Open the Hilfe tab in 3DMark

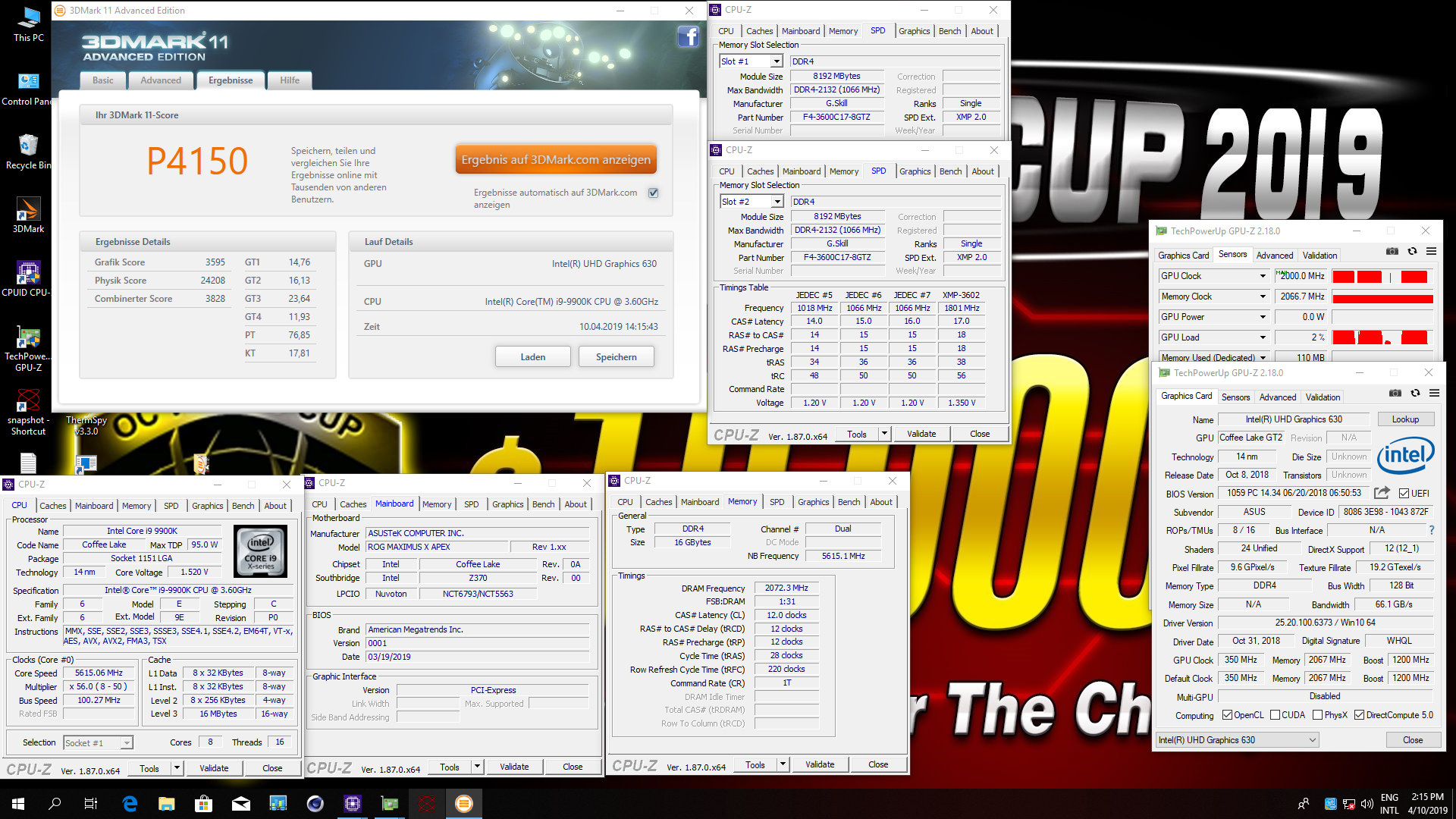[290, 80]
